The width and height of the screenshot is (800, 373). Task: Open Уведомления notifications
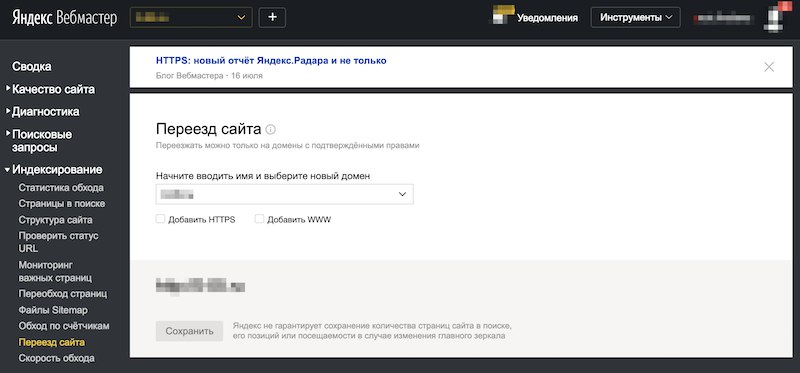pyautogui.click(x=547, y=18)
